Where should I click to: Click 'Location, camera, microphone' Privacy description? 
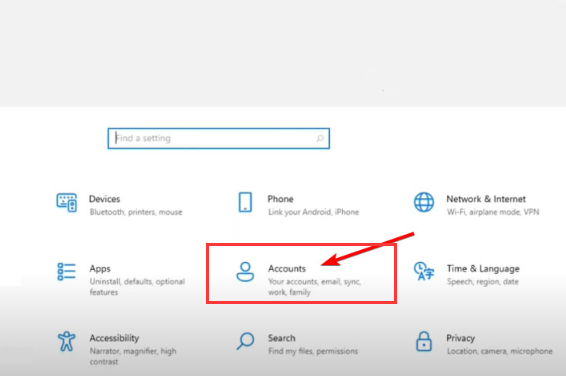pyautogui.click(x=500, y=351)
